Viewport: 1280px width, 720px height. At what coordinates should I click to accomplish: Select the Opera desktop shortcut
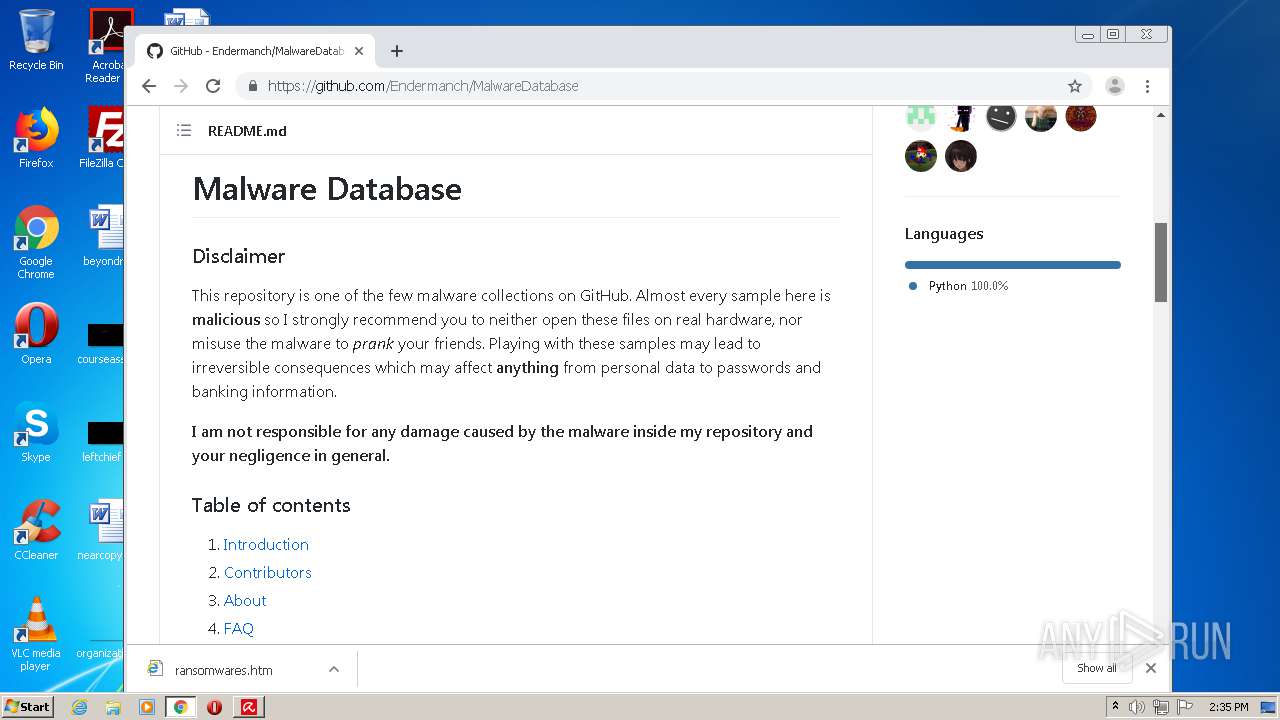pos(36,334)
